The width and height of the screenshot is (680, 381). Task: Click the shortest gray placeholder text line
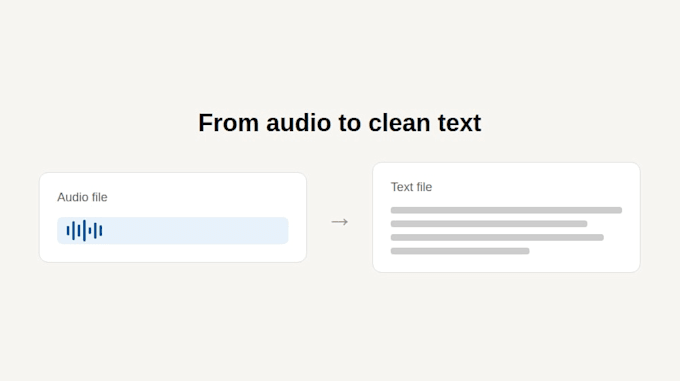tap(460, 251)
